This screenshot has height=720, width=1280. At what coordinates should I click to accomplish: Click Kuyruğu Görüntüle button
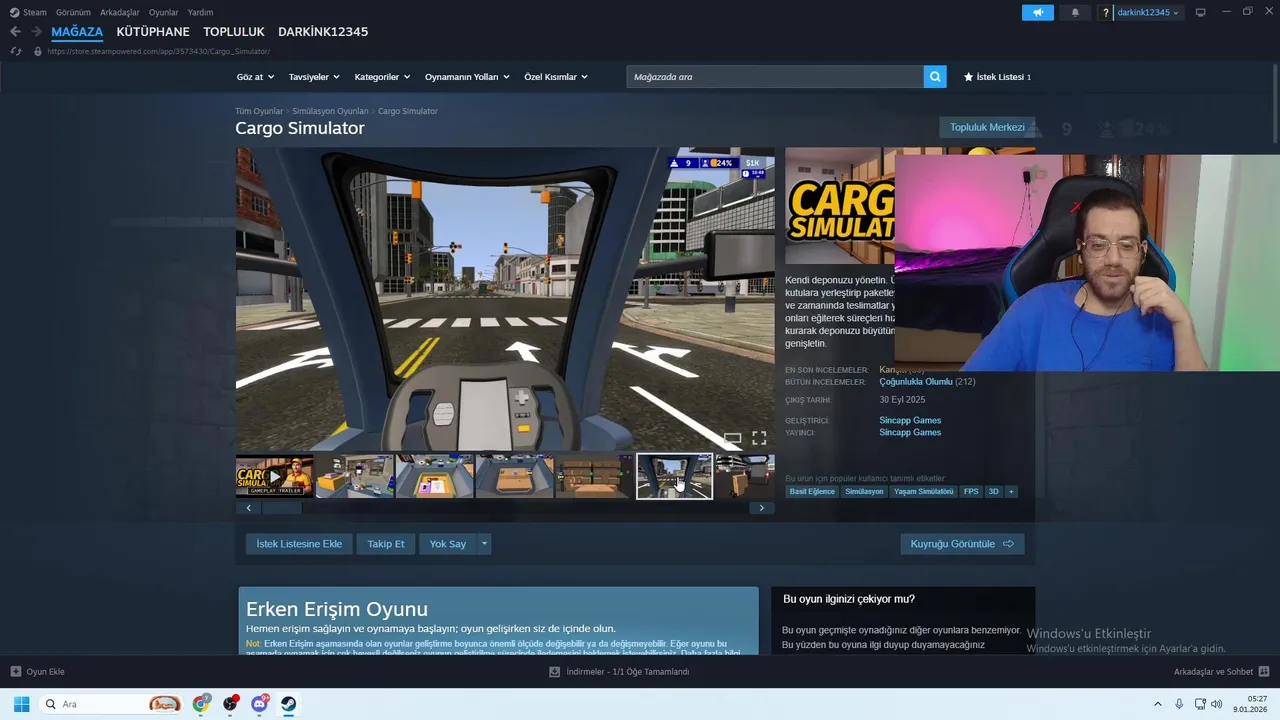(962, 544)
